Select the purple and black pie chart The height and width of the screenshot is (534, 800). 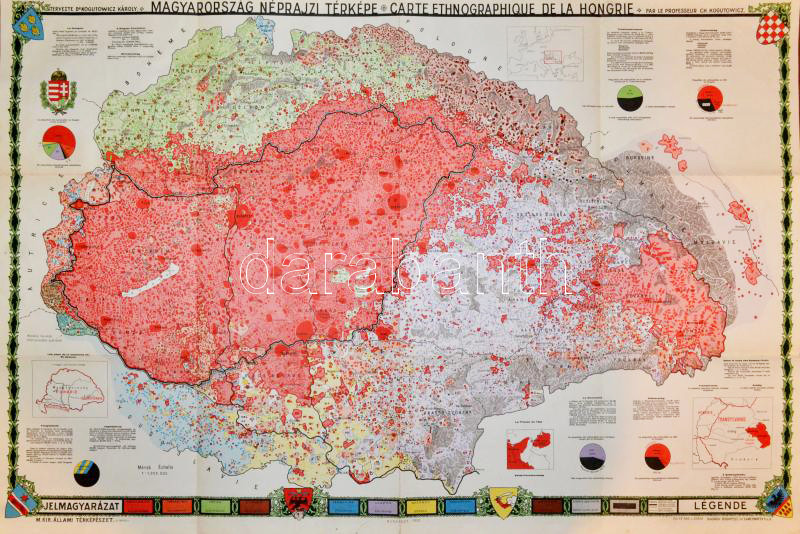click(x=592, y=456)
